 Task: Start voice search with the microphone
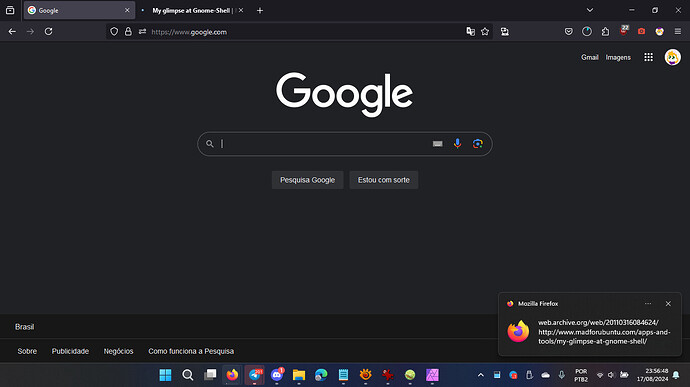458,144
